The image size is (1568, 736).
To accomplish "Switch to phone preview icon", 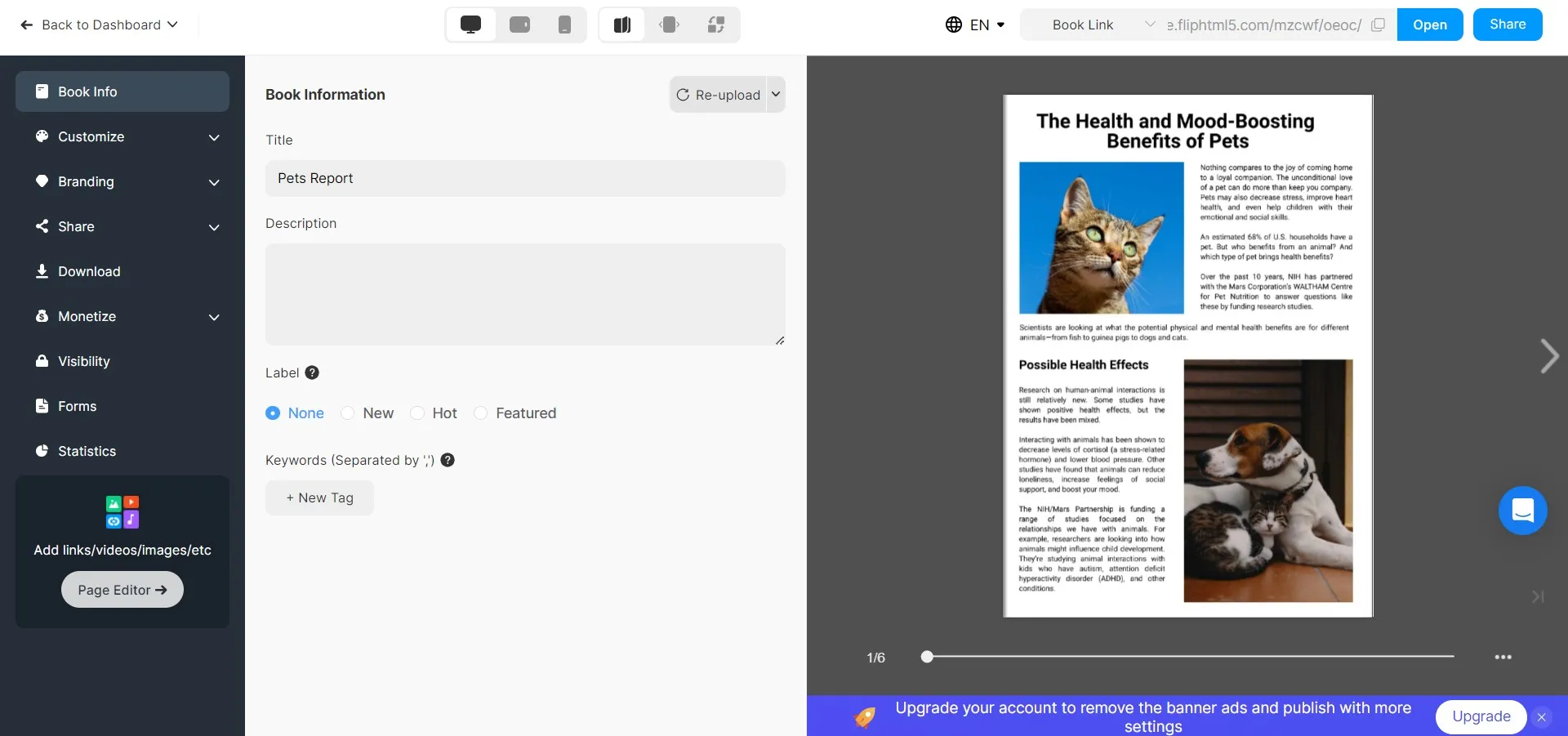I will [x=564, y=25].
